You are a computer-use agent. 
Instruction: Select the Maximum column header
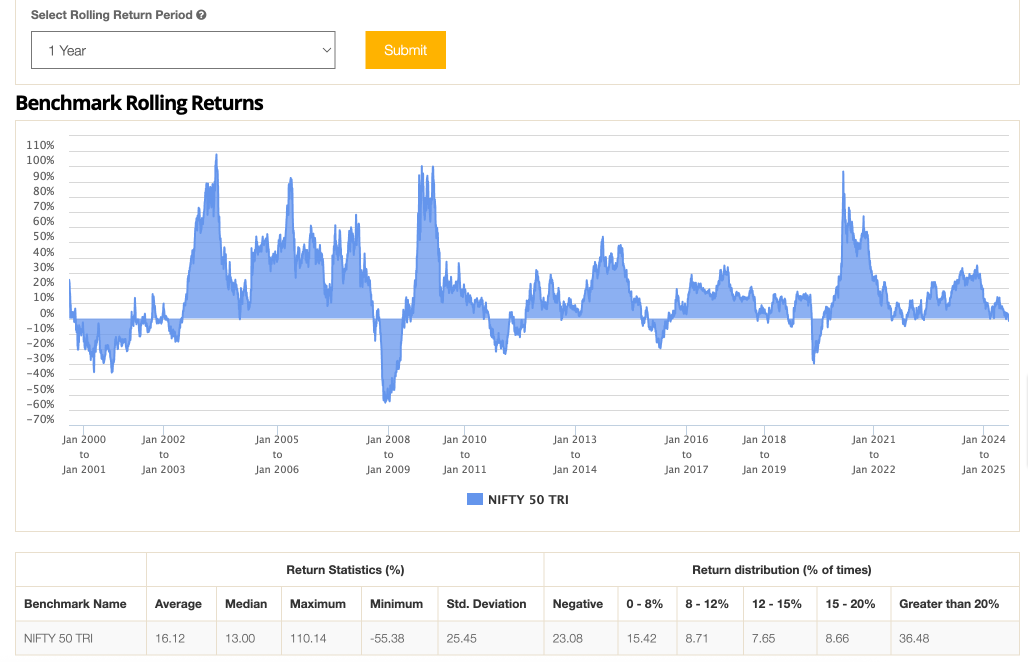point(318,604)
